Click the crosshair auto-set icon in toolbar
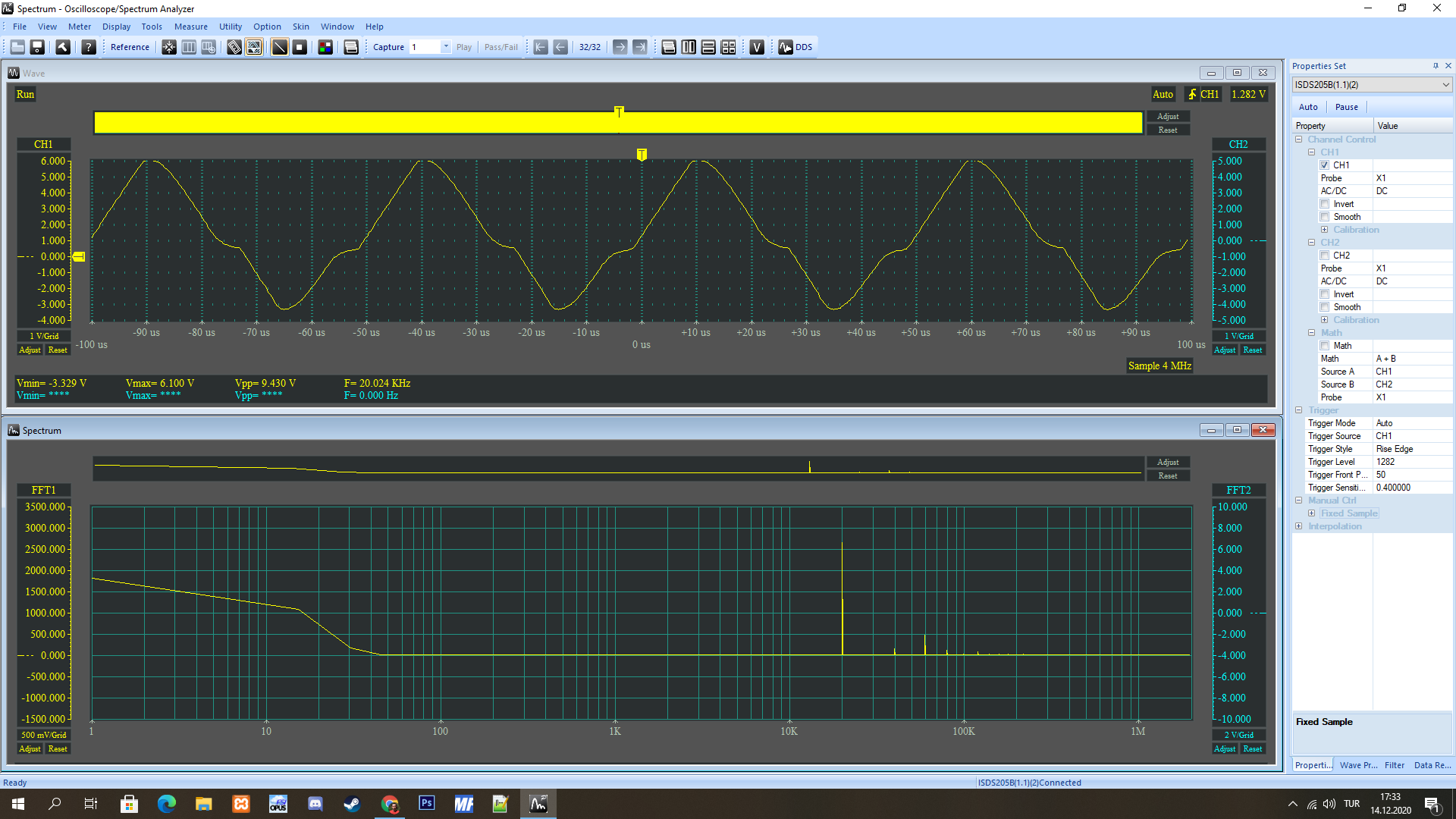The height and width of the screenshot is (819, 1456). 169,47
